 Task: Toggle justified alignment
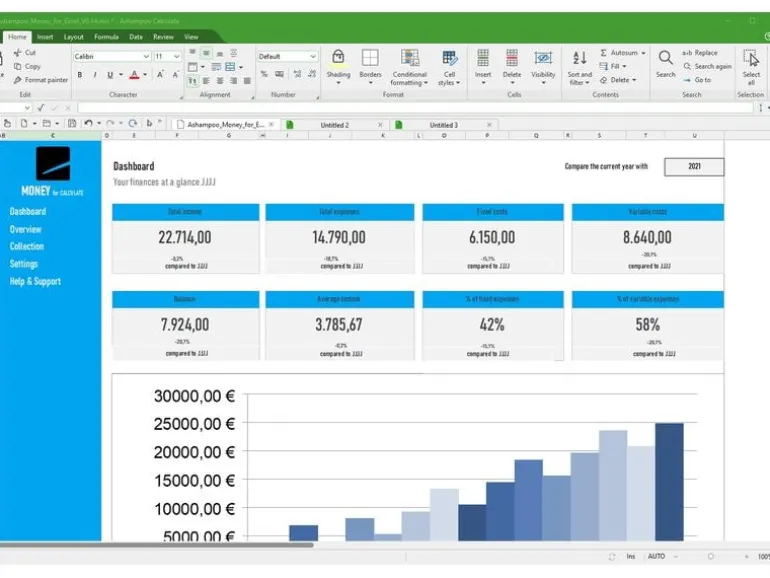pos(247,81)
